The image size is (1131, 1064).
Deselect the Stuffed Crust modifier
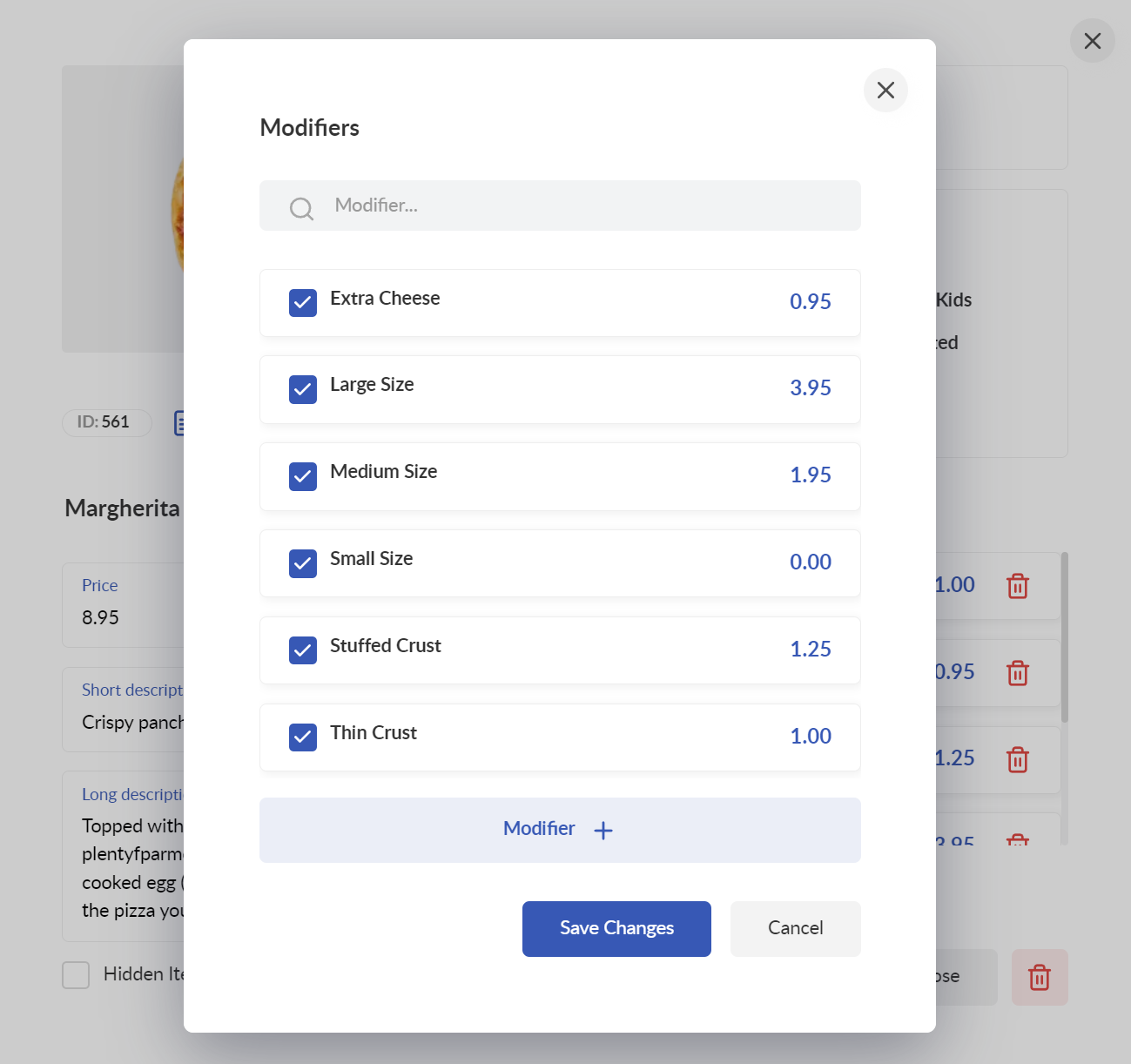pos(303,650)
